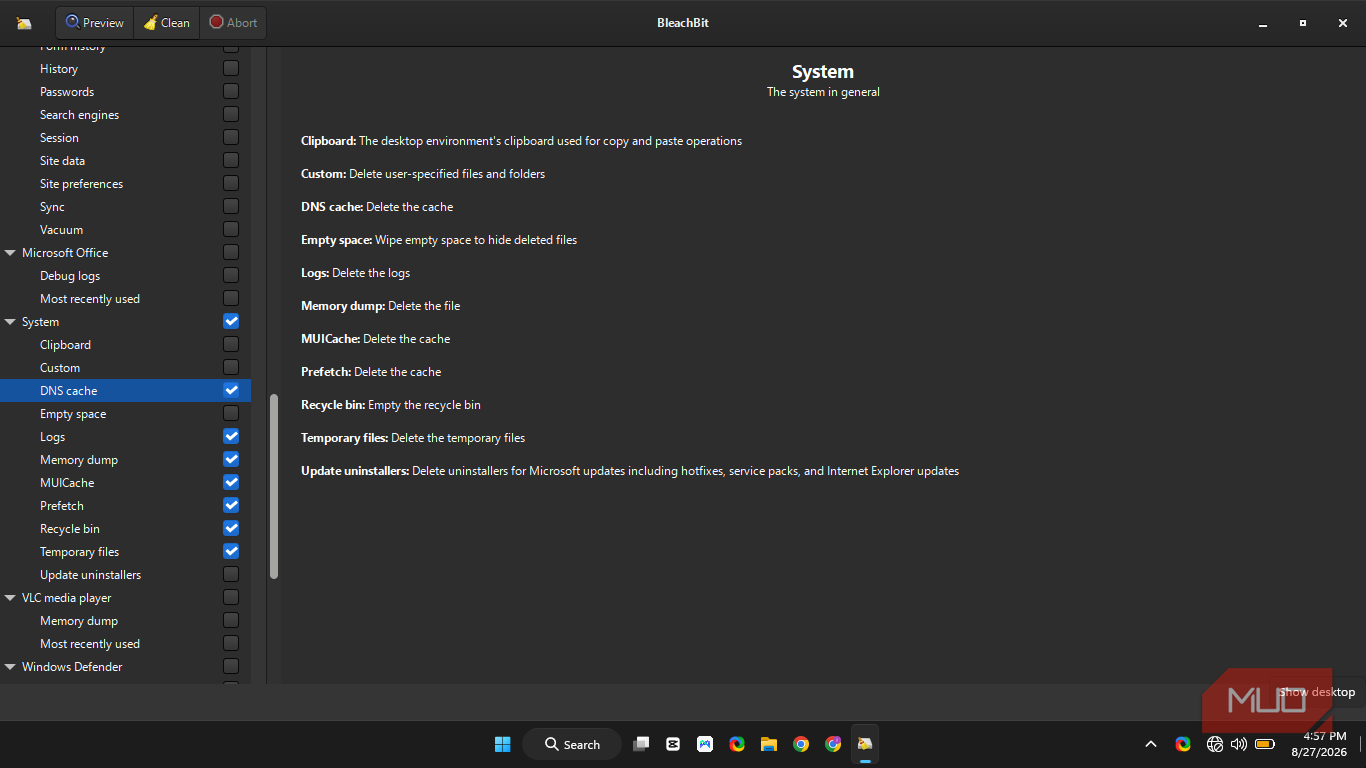Select the Recycle bin tree row
Image resolution: width=1366 pixels, height=768 pixels.
tap(125, 528)
